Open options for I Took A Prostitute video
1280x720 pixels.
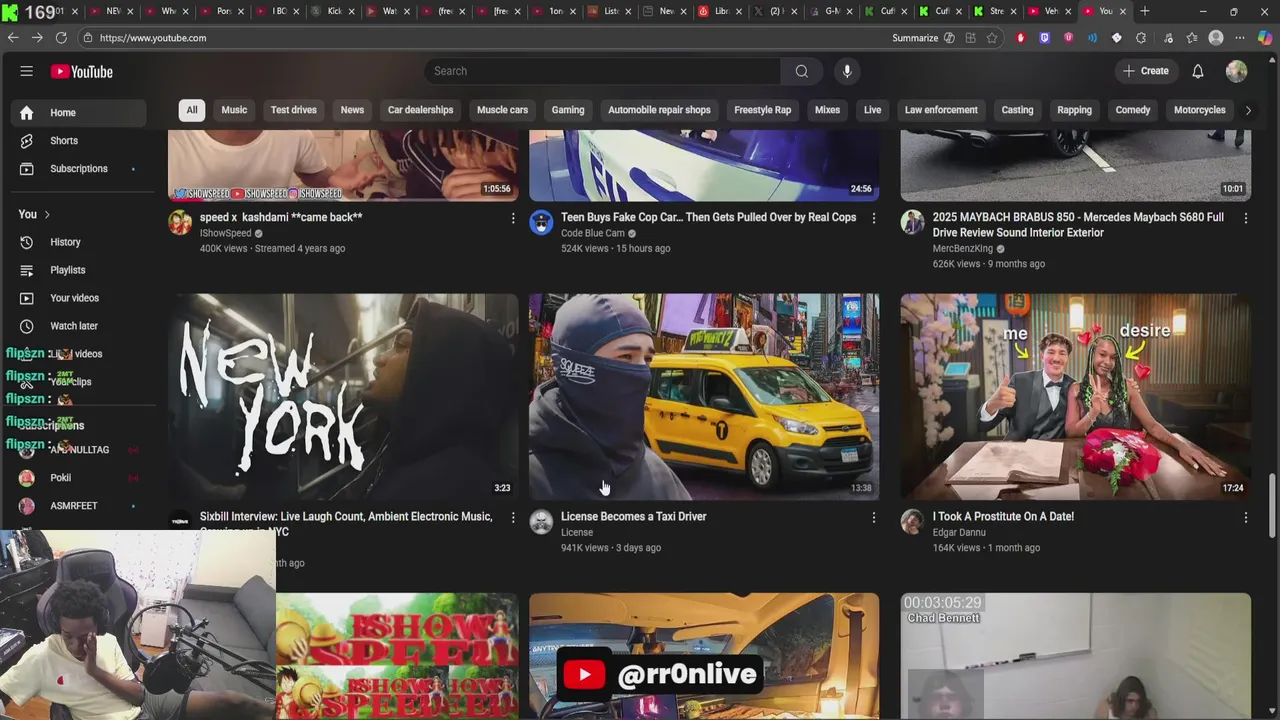tap(1246, 518)
